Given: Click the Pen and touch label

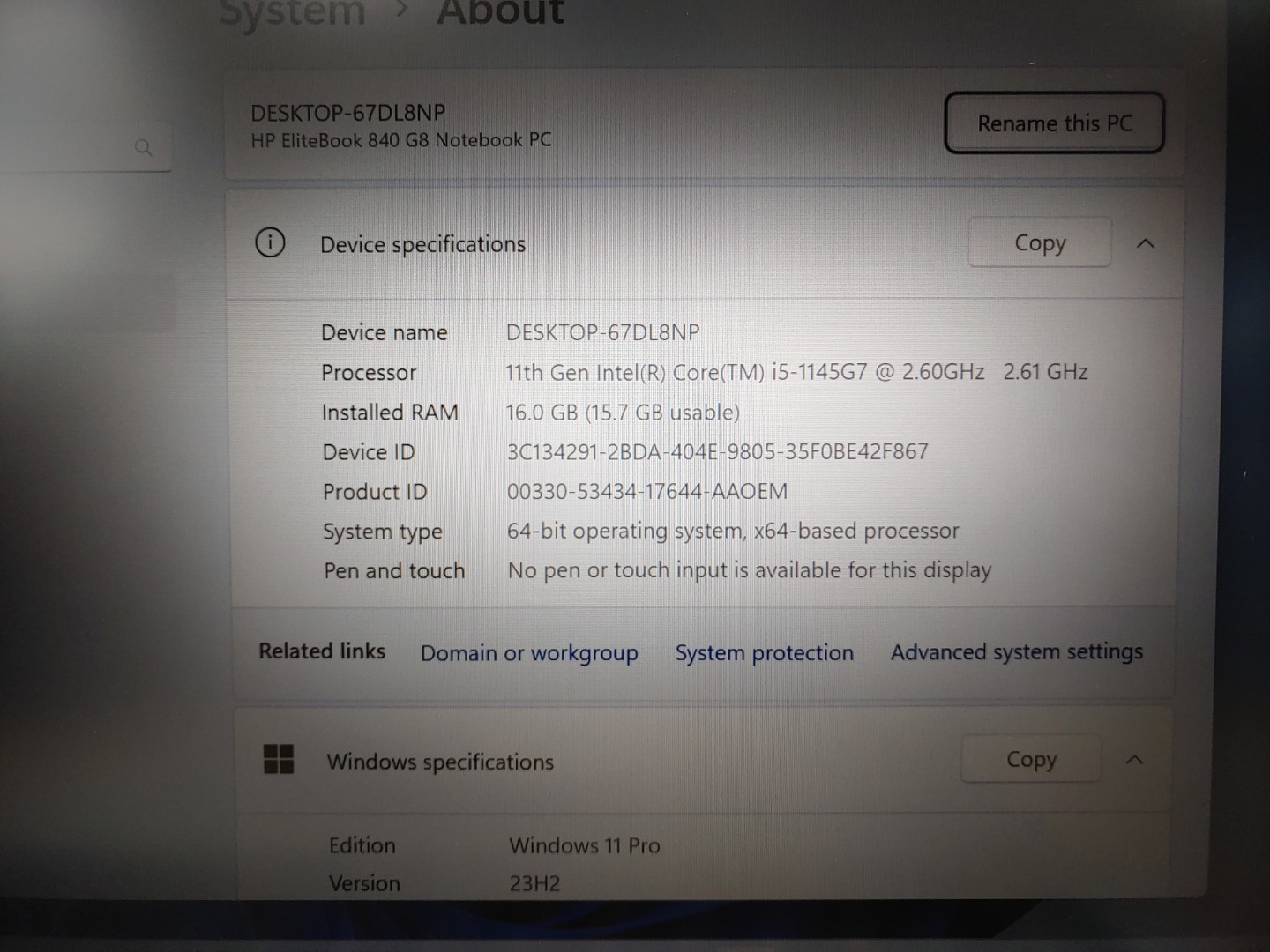Looking at the screenshot, I should point(394,571).
